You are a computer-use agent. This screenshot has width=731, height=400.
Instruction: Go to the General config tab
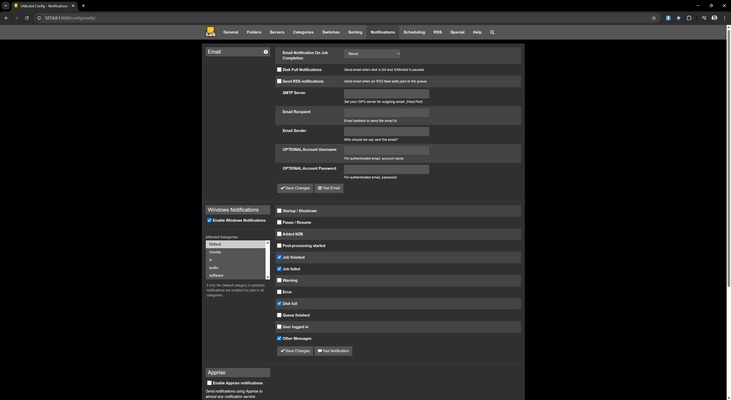230,32
